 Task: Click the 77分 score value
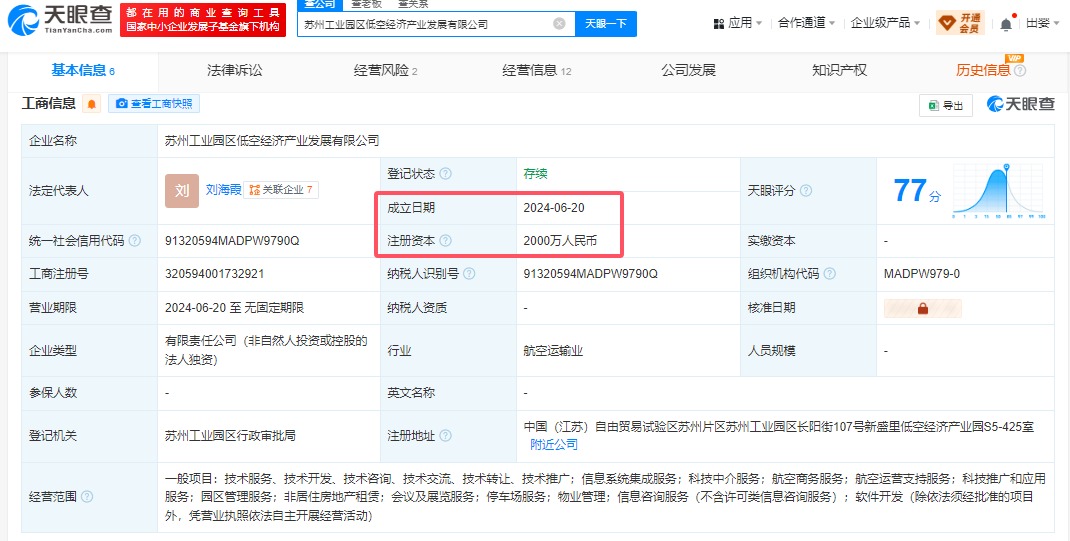click(x=917, y=191)
